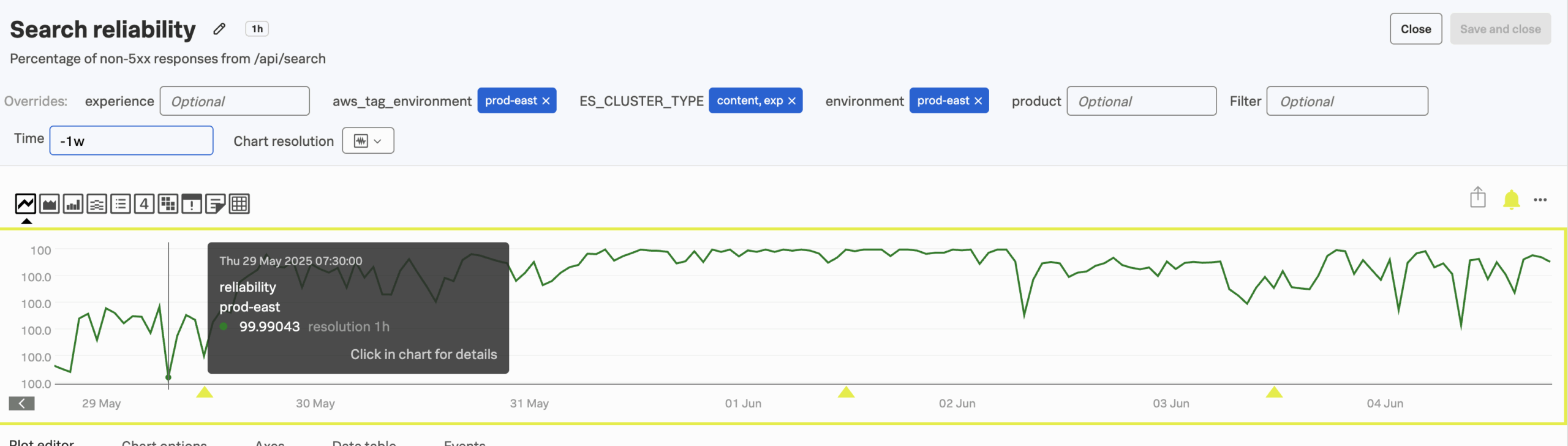Click the experience override field
This screenshot has height=446, width=1568.
point(235,101)
